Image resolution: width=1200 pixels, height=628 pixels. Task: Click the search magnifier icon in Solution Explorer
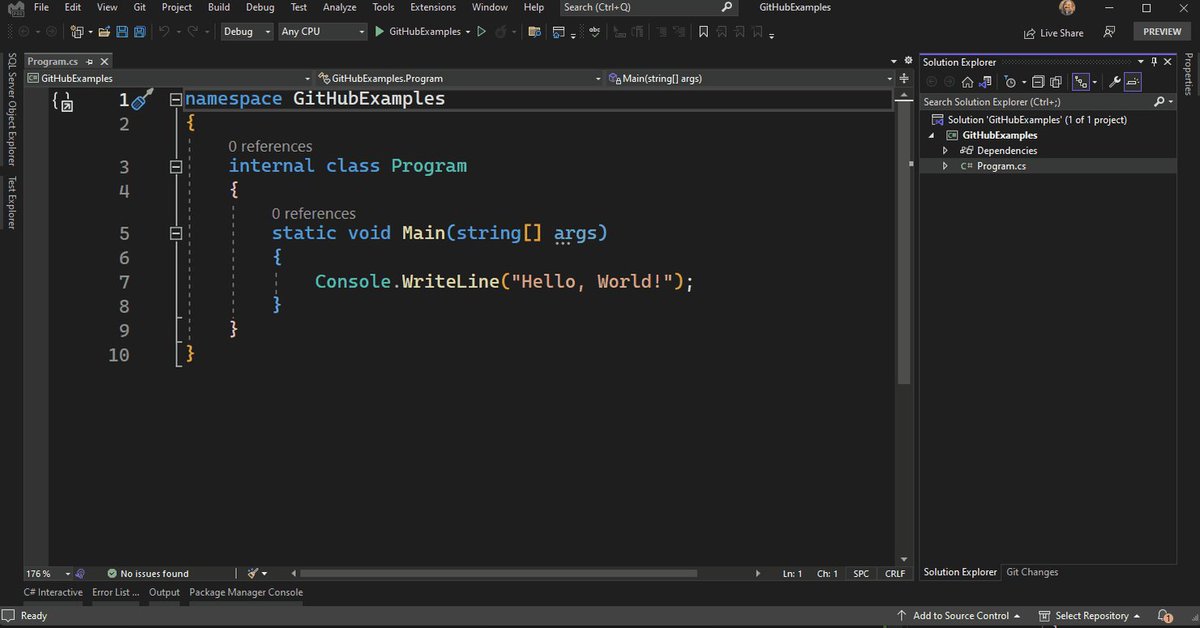point(1159,102)
